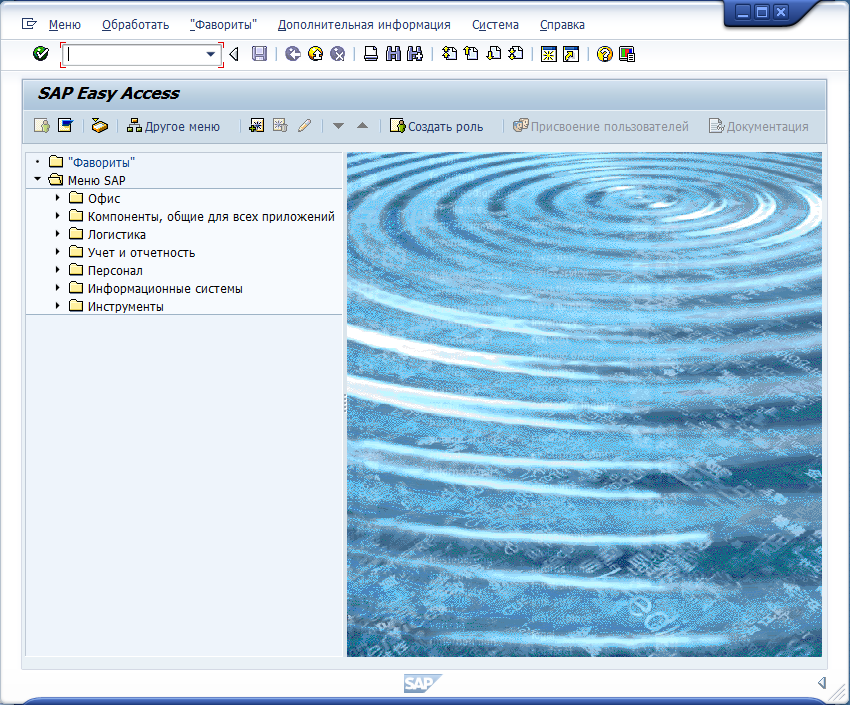The height and width of the screenshot is (705, 850).
Task: Click the SAP Menu icon
Action: 66,126
